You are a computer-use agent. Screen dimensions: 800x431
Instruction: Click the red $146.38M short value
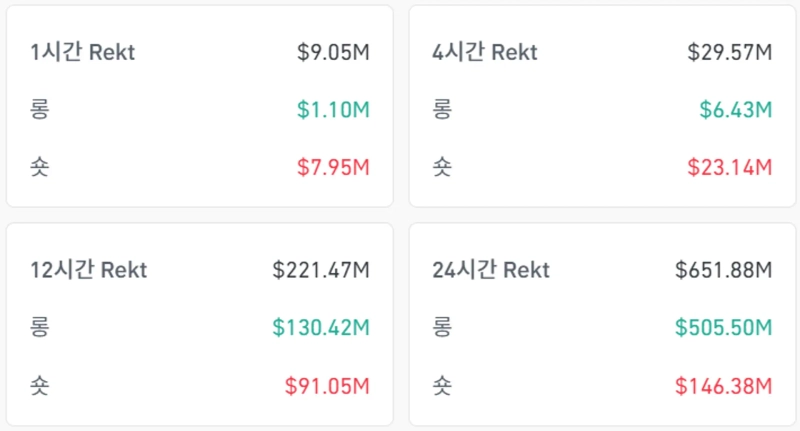pos(723,384)
